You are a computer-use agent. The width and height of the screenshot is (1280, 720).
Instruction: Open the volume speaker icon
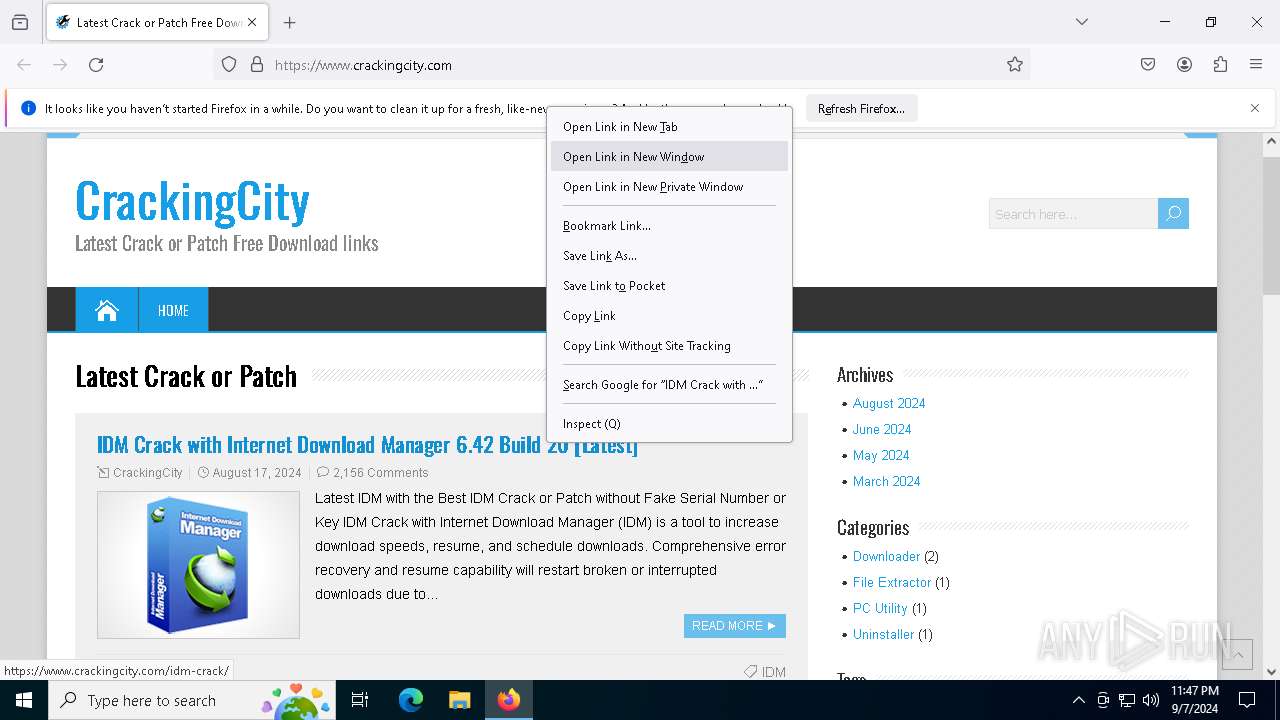(1151, 700)
